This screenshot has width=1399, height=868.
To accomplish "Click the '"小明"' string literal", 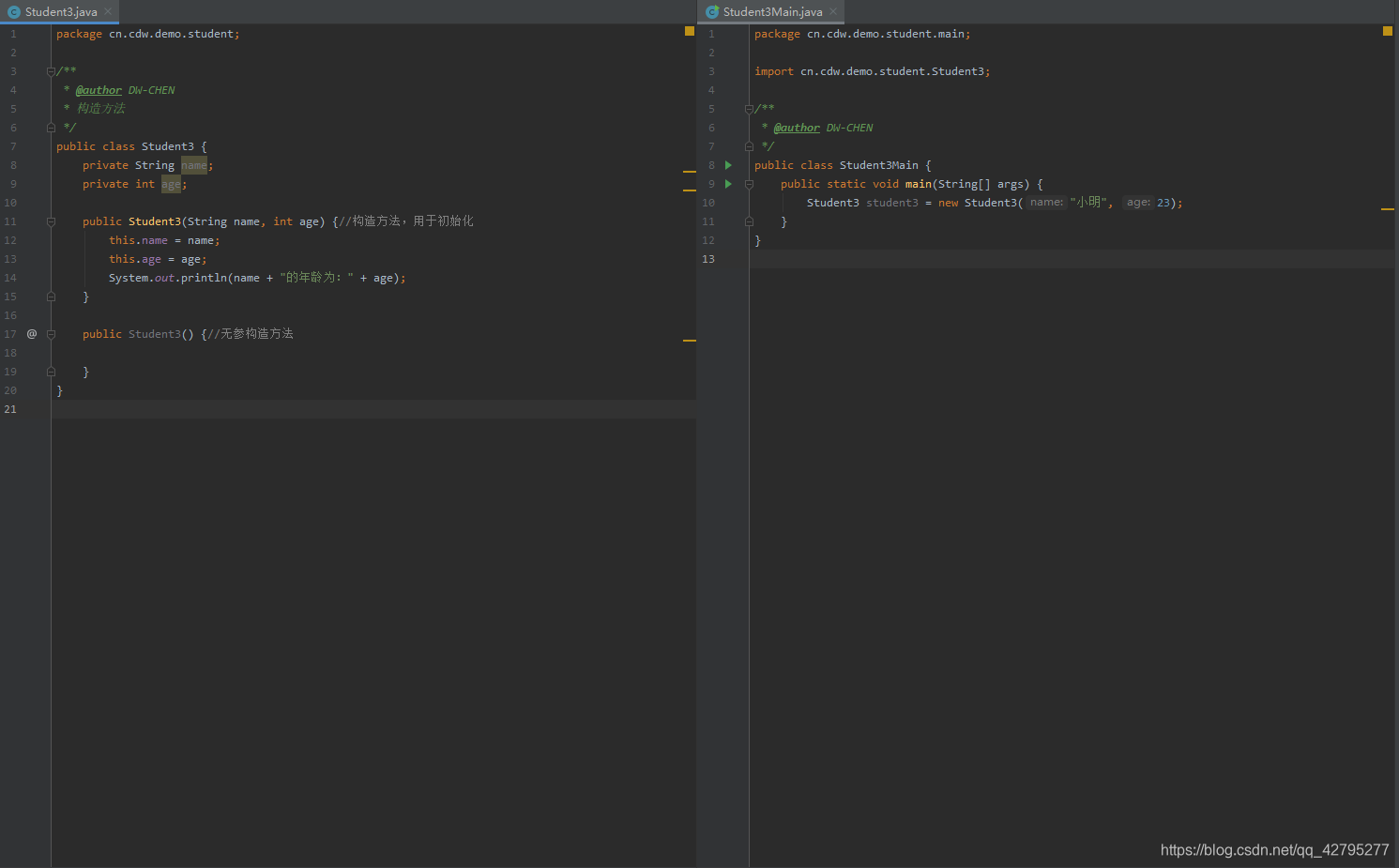I will (x=1088, y=203).
